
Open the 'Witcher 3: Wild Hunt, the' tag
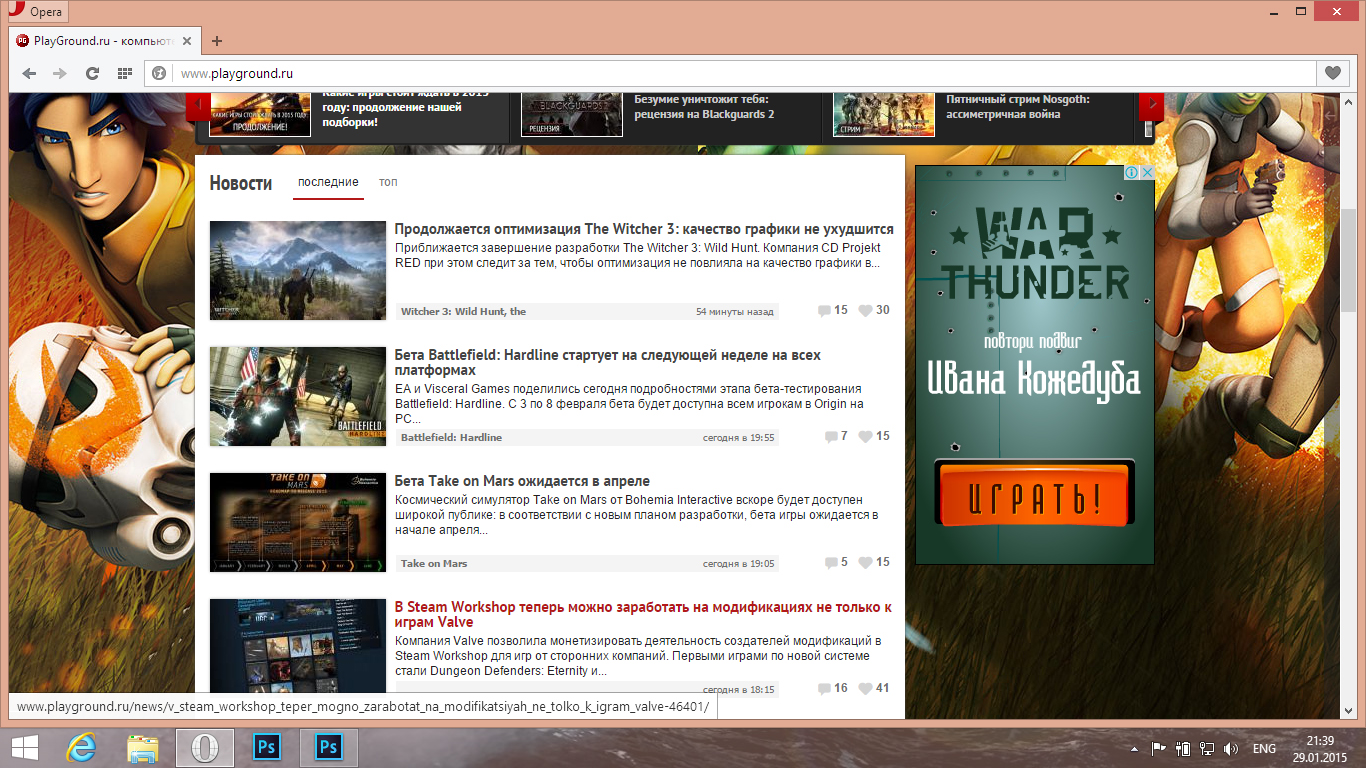tap(463, 311)
